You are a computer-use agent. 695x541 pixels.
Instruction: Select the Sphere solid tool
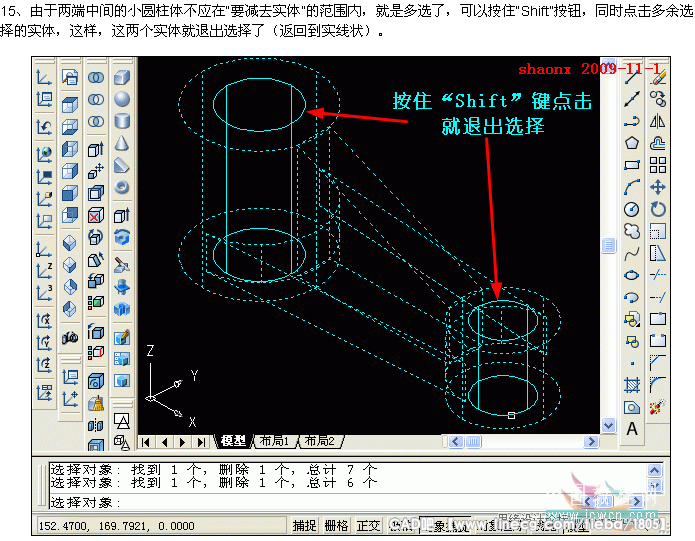[122, 99]
